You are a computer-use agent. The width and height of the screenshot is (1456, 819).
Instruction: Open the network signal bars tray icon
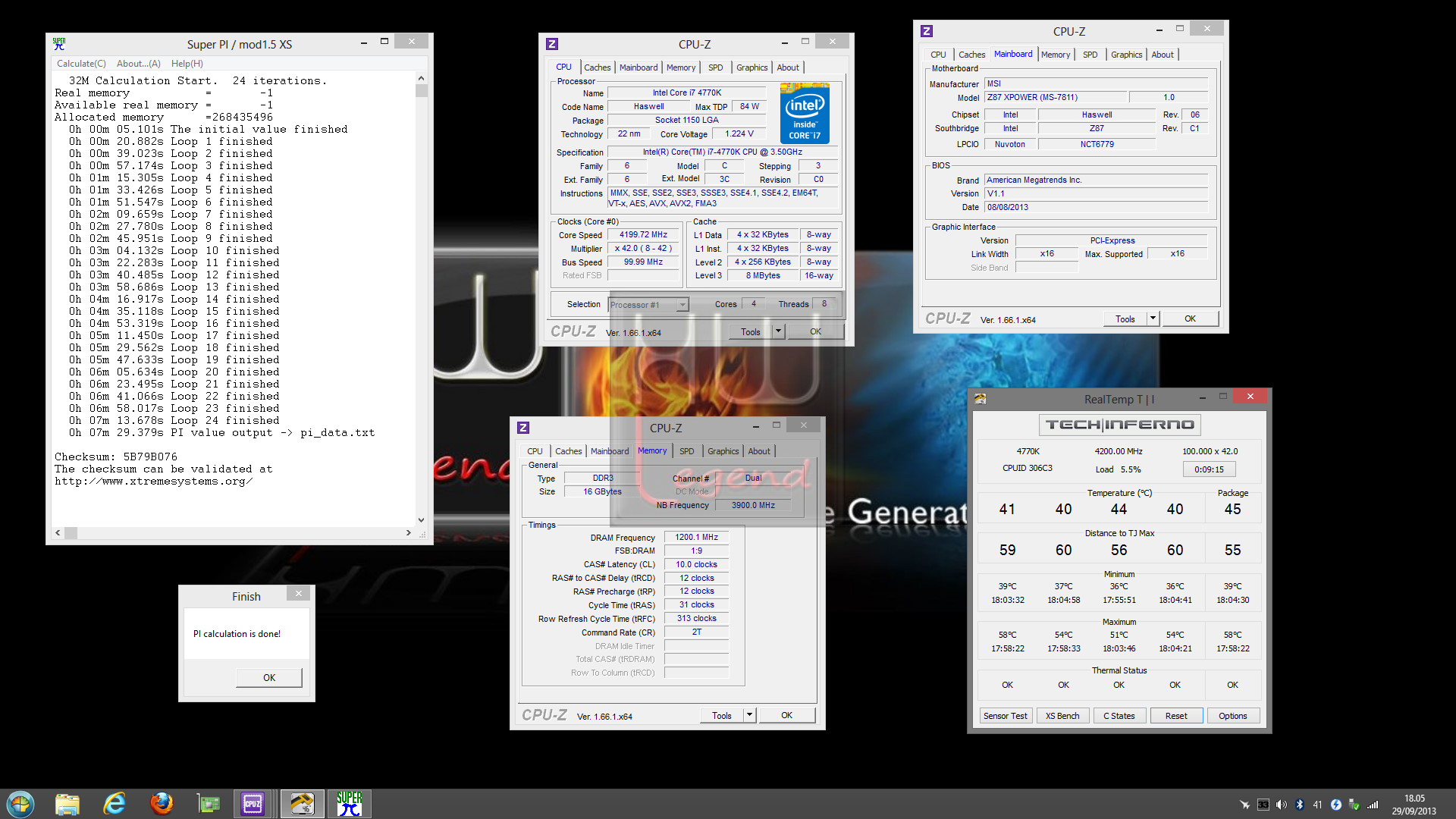[x=1373, y=805]
